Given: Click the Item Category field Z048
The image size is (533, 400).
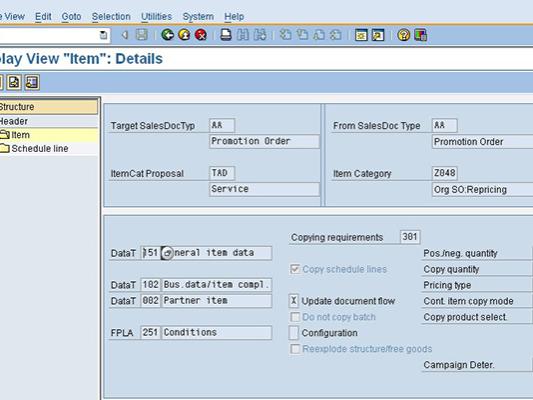Looking at the screenshot, I should [x=445, y=173].
